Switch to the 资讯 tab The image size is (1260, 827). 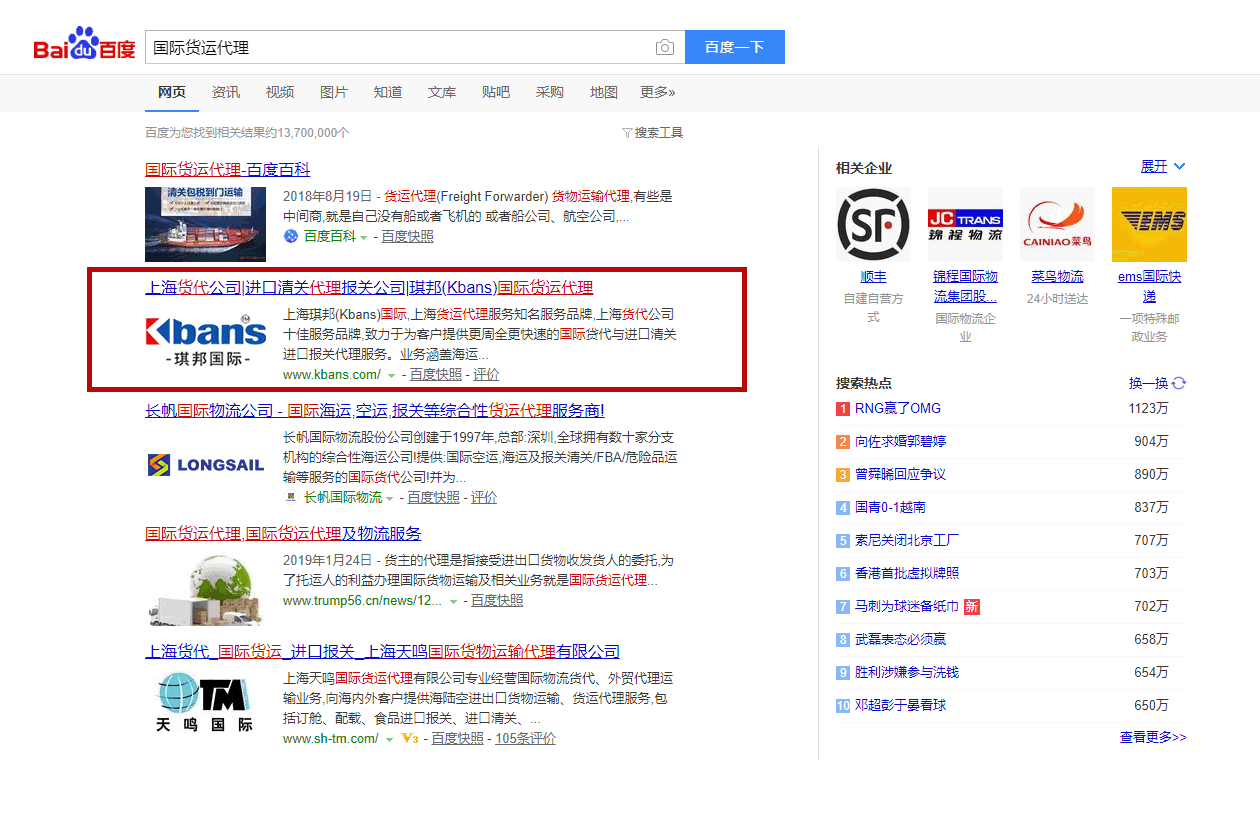pos(226,92)
